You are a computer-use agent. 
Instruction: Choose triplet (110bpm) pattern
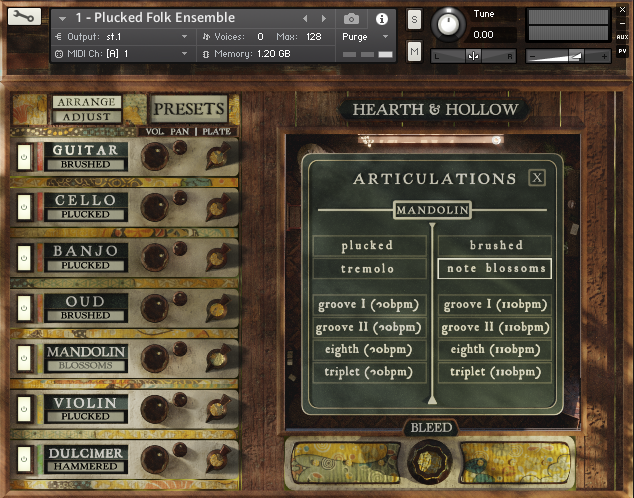click(x=495, y=372)
